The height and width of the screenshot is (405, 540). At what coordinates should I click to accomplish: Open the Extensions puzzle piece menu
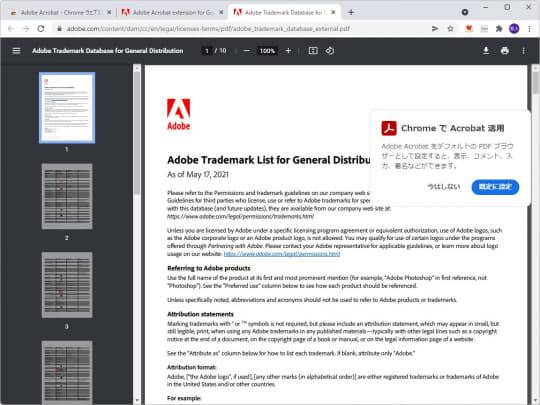point(499,29)
